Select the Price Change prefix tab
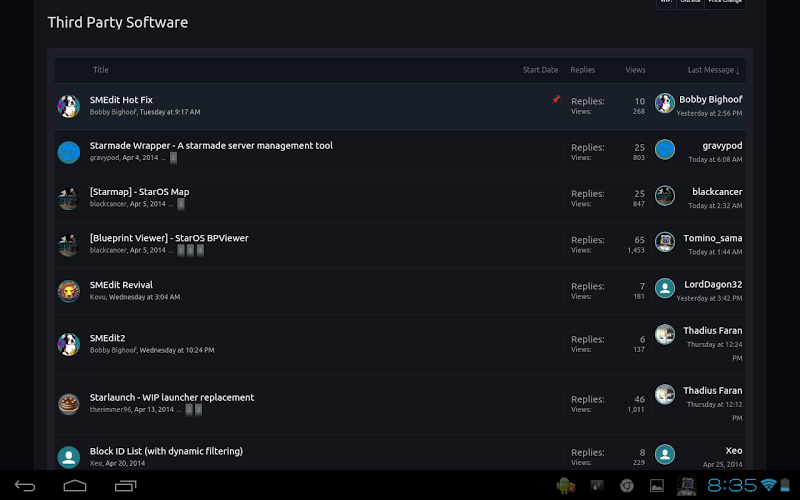Viewport: 800px width, 500px height. point(725,3)
